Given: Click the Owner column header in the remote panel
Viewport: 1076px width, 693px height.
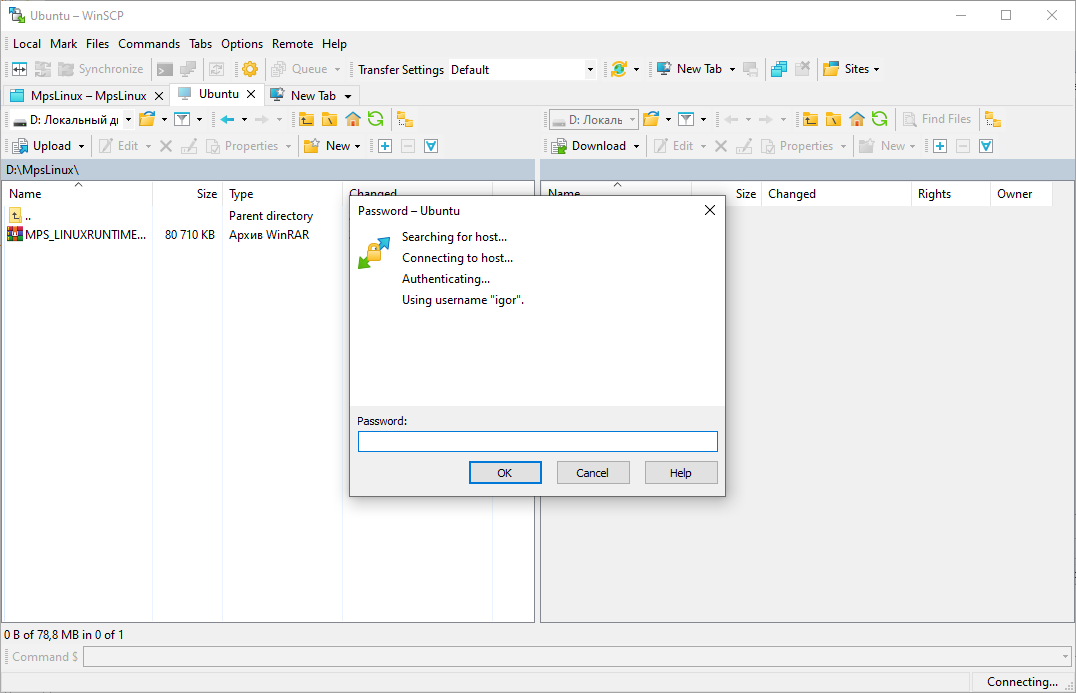Looking at the screenshot, I should [x=1020, y=194].
